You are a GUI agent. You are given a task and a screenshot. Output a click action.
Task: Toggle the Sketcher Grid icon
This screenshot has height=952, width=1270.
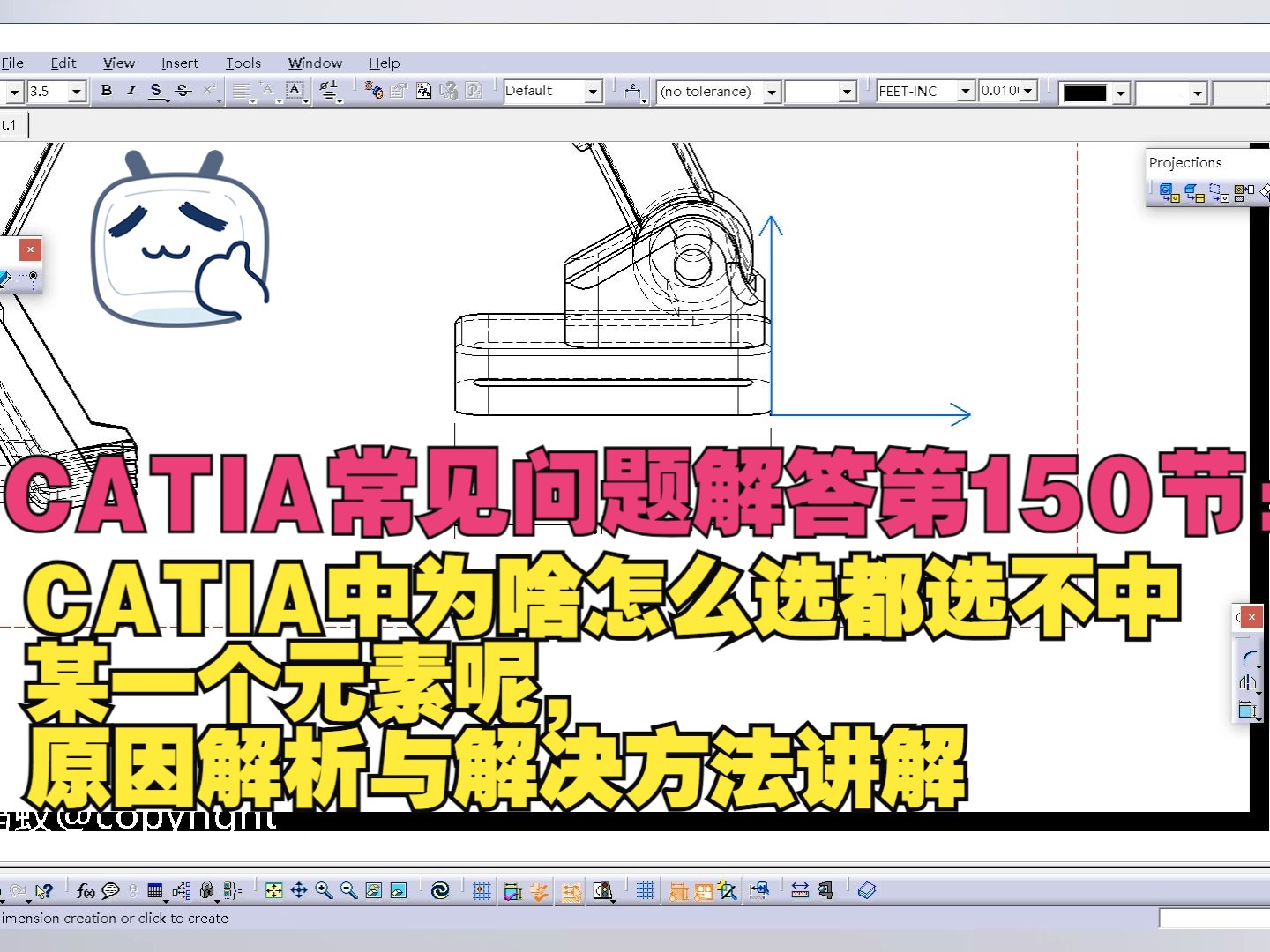point(482,891)
